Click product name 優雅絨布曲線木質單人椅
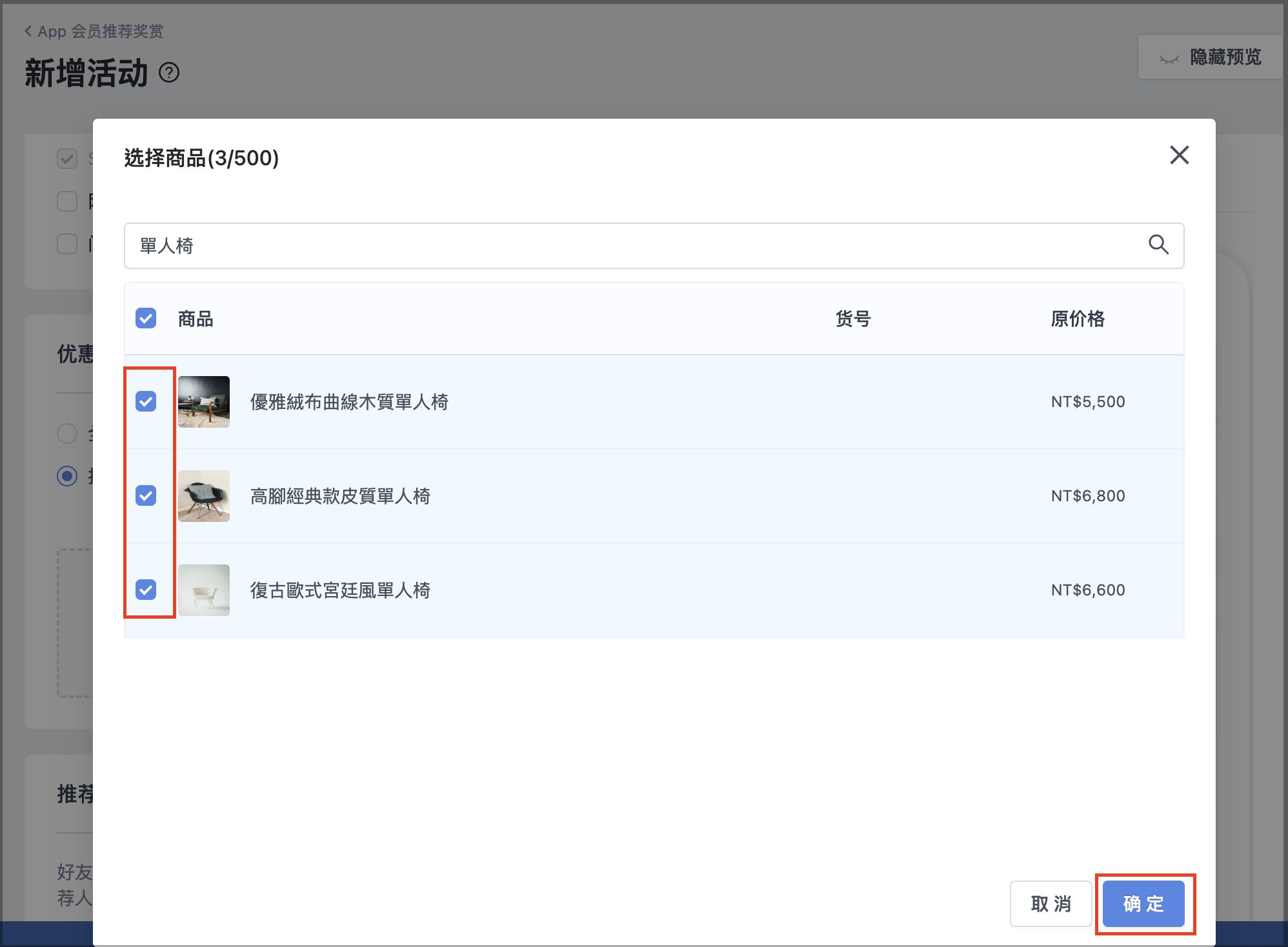The height and width of the screenshot is (947, 1288). [349, 402]
